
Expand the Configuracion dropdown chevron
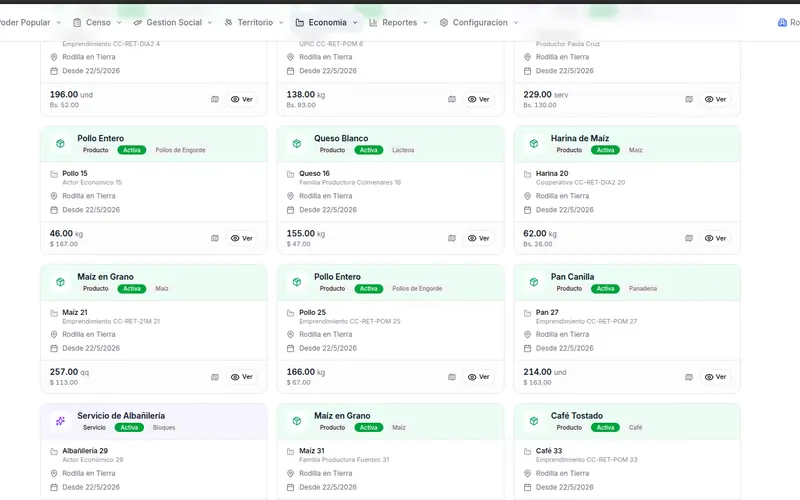coord(516,22)
